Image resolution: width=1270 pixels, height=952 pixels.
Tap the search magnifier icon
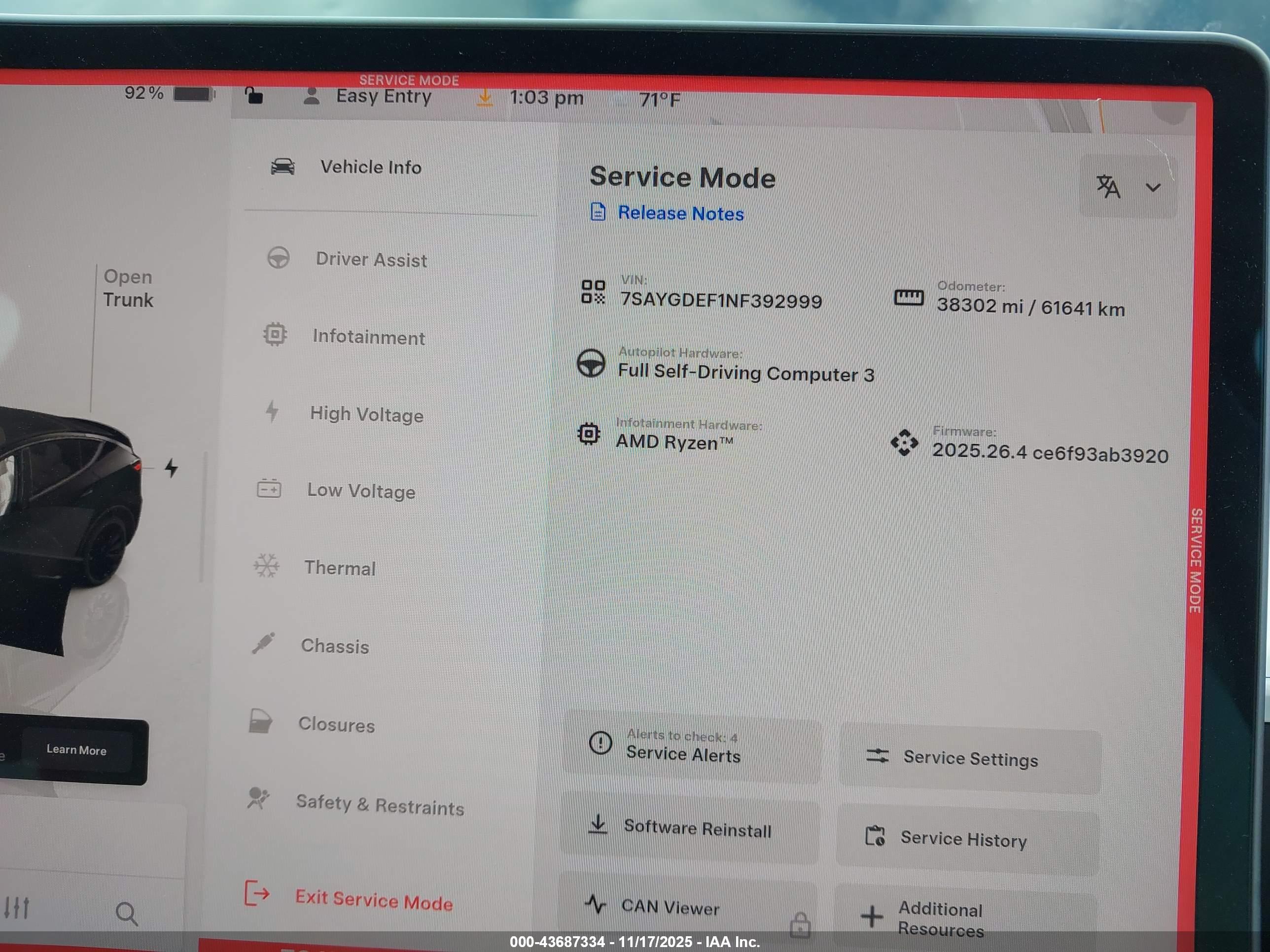126,914
